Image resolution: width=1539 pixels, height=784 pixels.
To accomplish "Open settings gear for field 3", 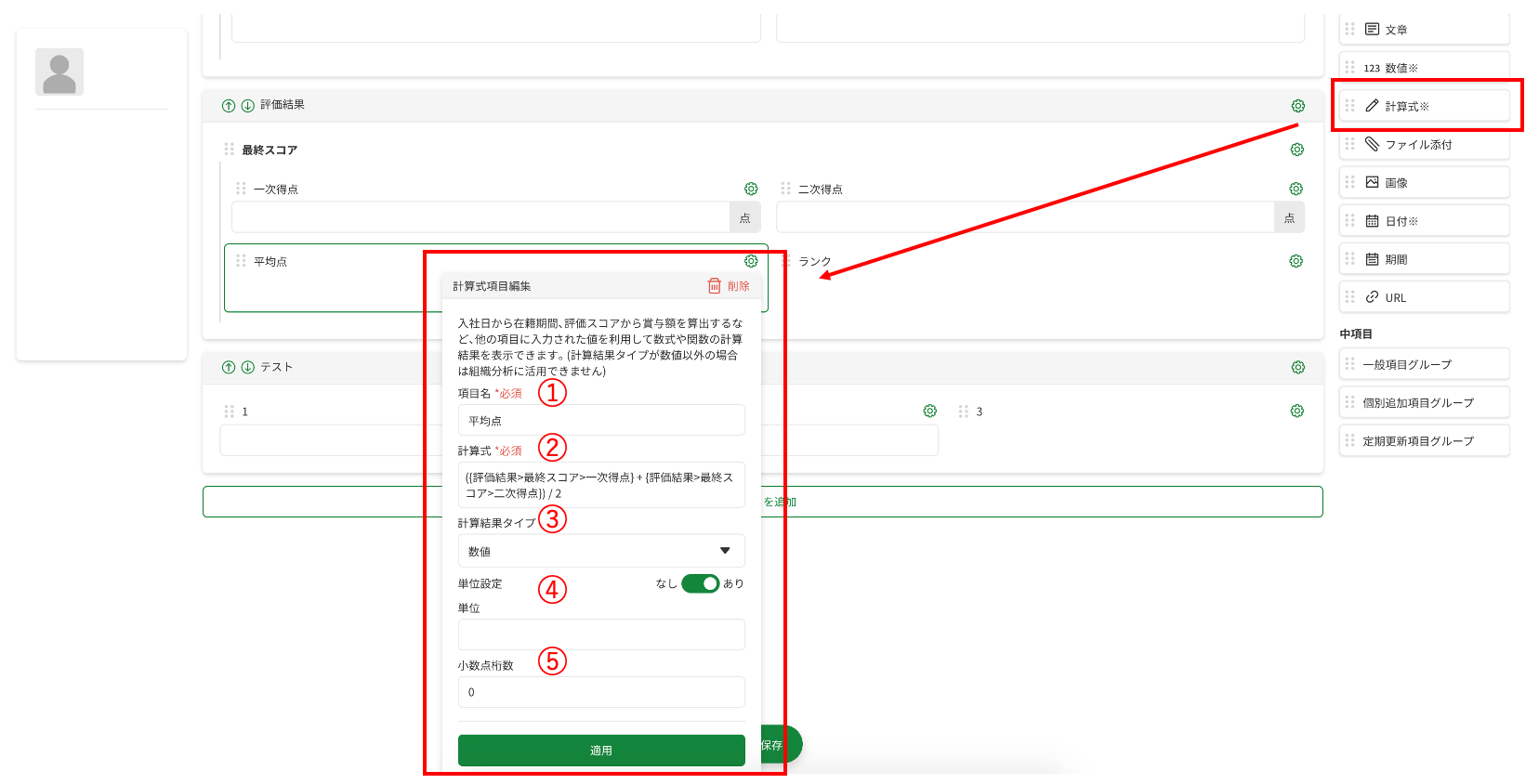I will click(x=1297, y=411).
